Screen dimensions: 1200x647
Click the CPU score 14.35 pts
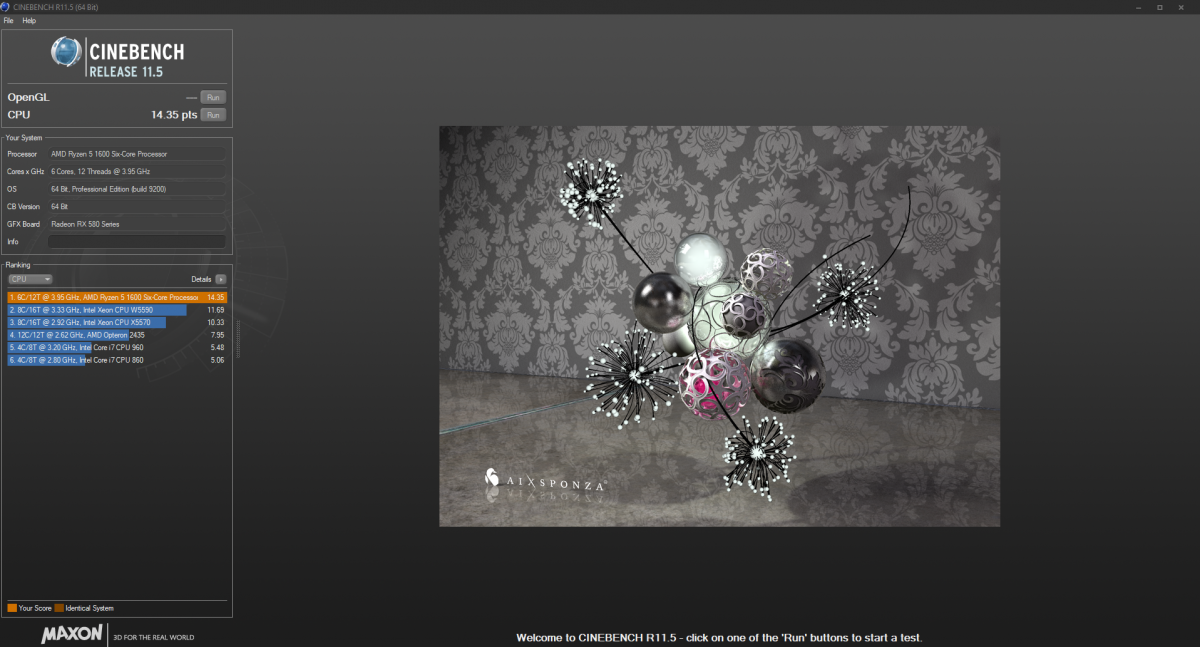click(x=174, y=115)
